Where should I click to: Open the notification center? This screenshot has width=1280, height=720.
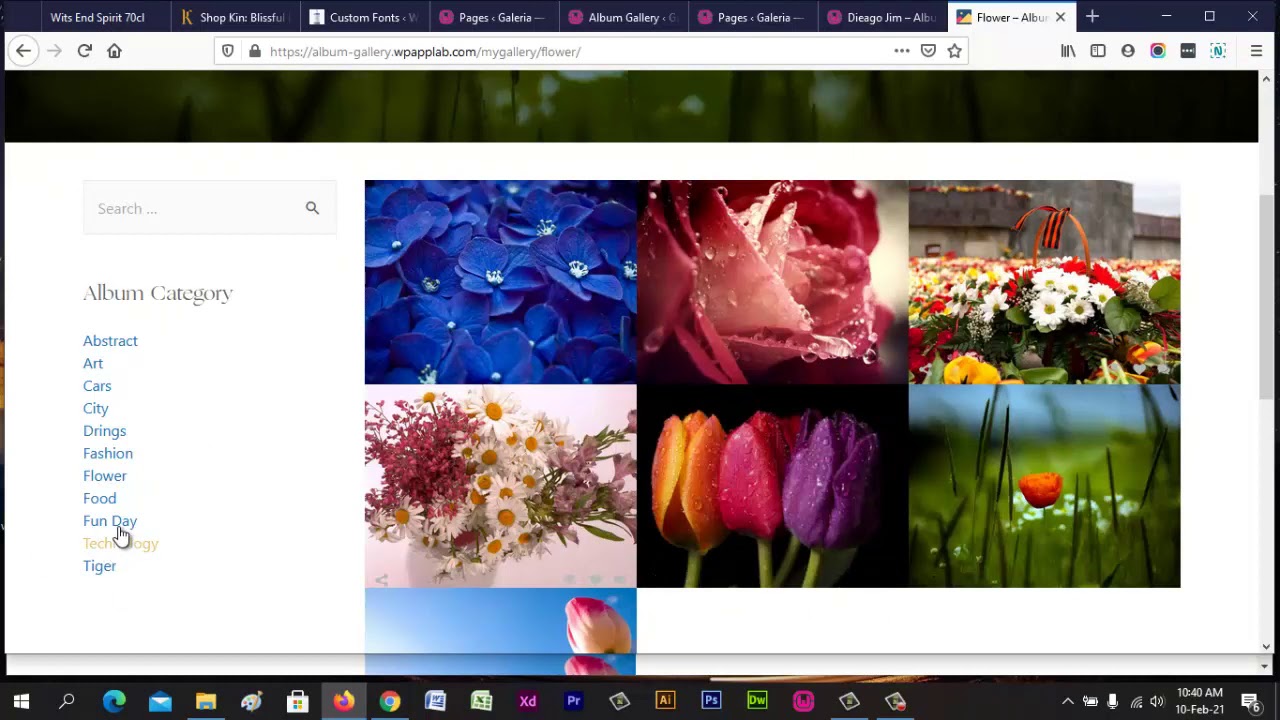pyautogui.click(x=1249, y=701)
